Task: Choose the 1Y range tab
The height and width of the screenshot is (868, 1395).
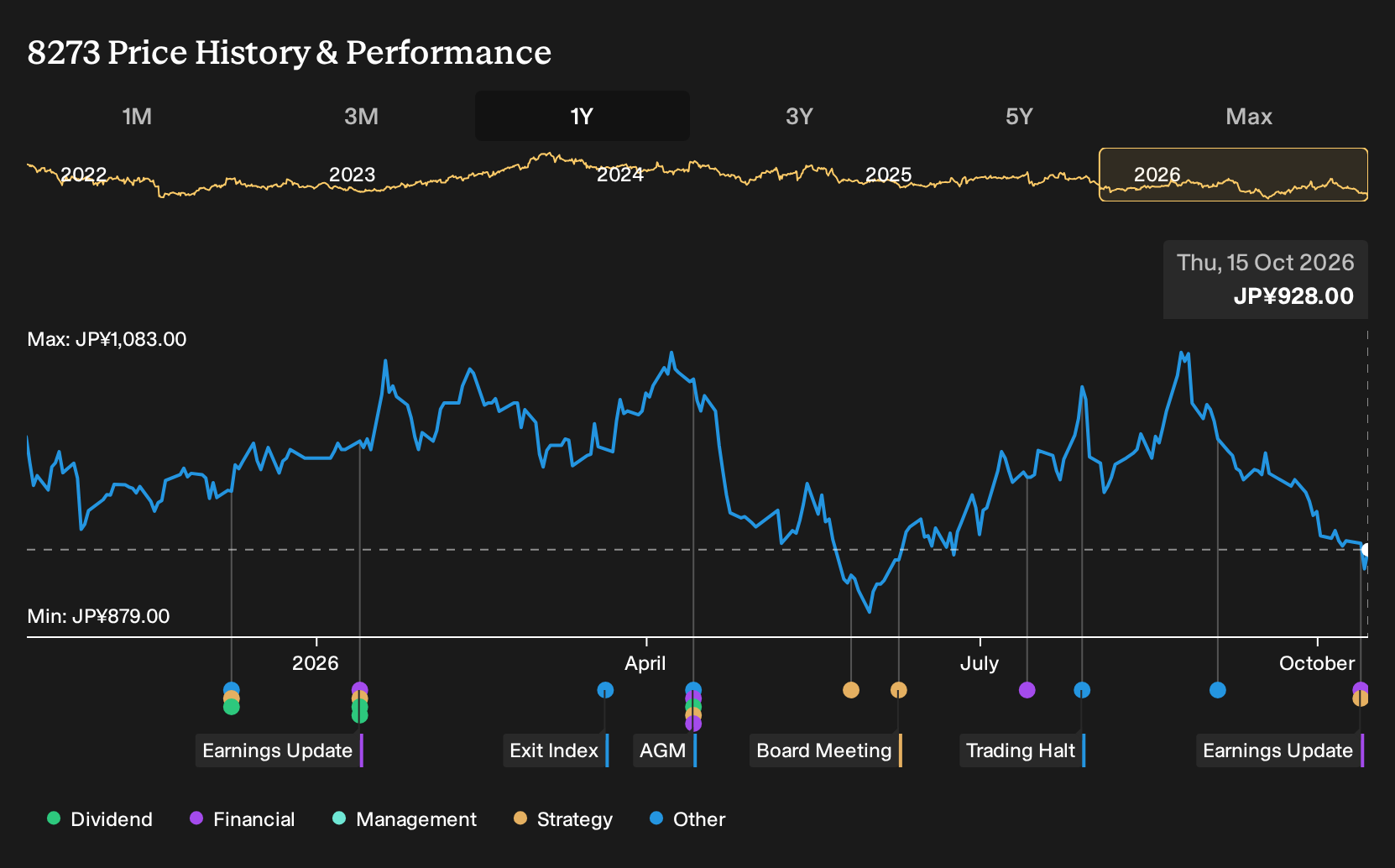Action: (x=582, y=116)
